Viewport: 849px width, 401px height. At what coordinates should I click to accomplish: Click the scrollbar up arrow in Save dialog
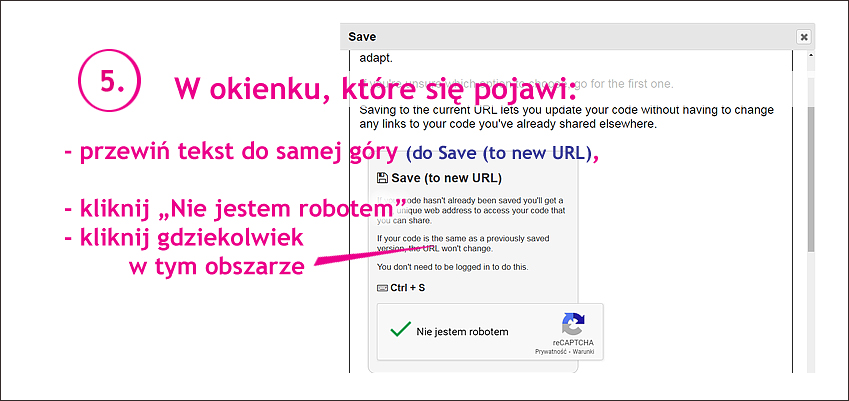(x=811, y=55)
